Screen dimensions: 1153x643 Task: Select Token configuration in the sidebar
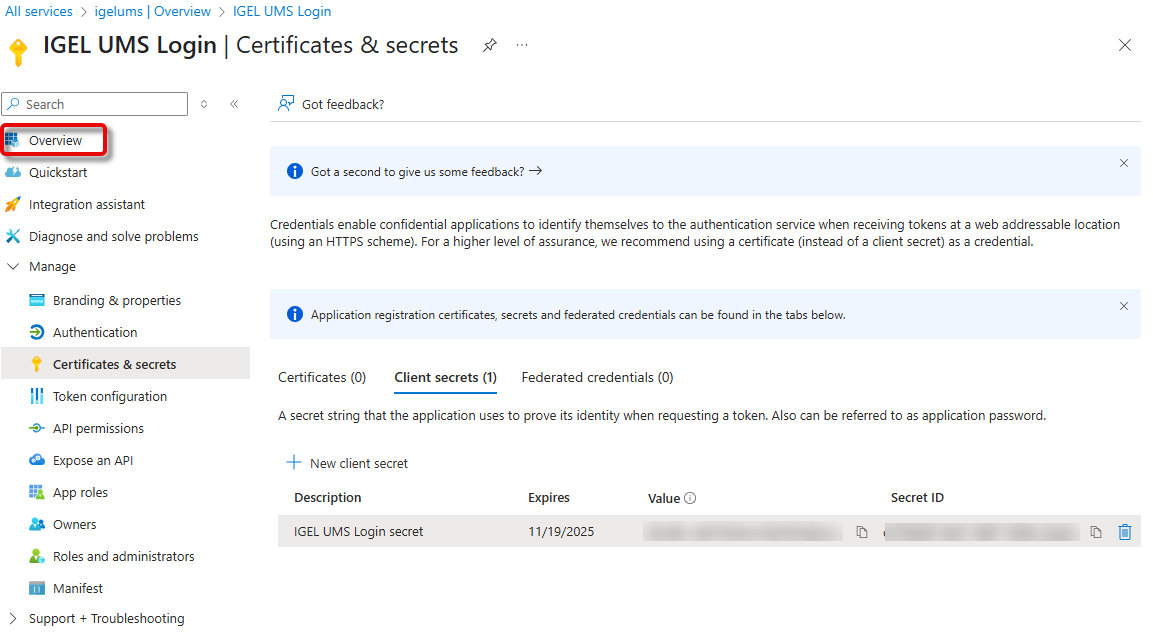[110, 395]
